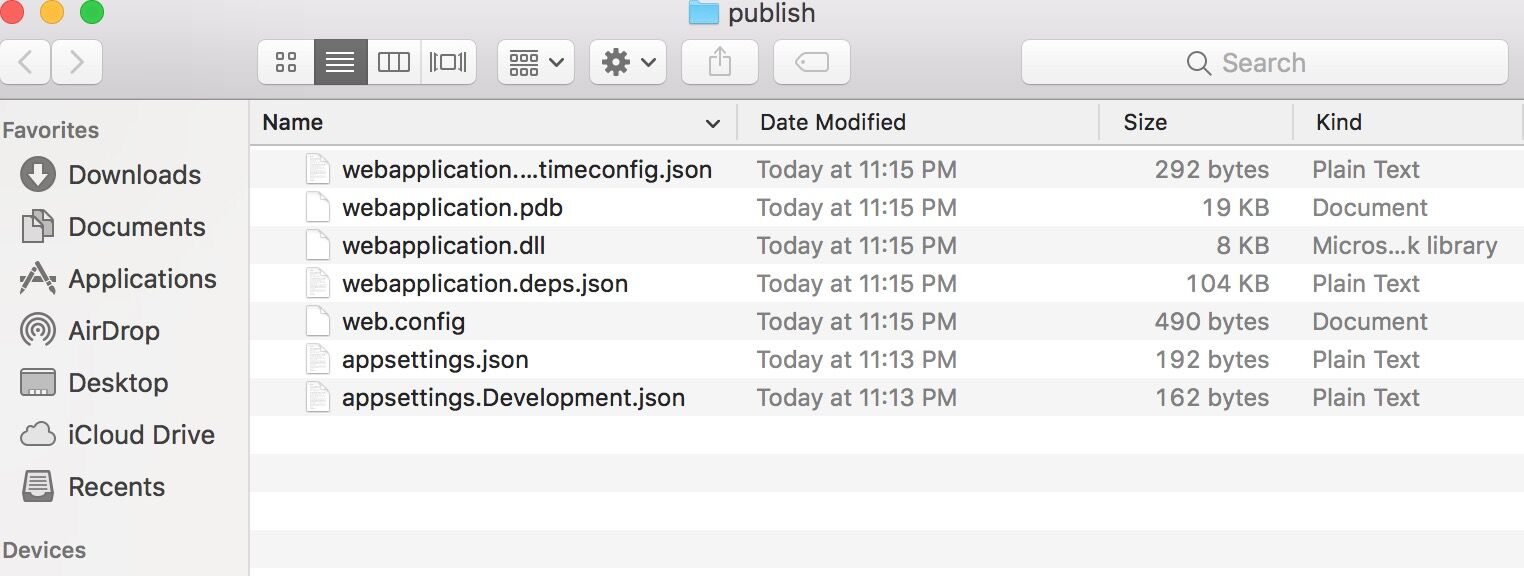
Task: Navigate back using the back arrow
Action: tap(26, 61)
